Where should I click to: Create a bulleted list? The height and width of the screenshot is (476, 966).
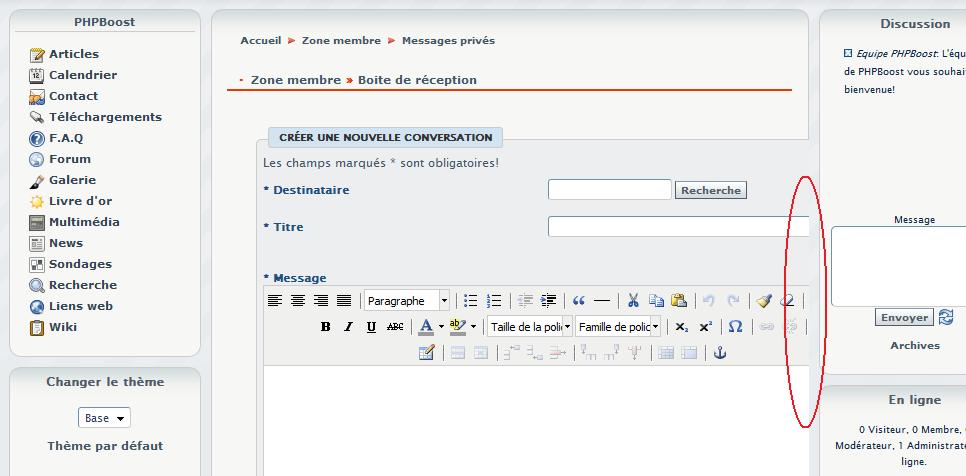click(x=471, y=301)
